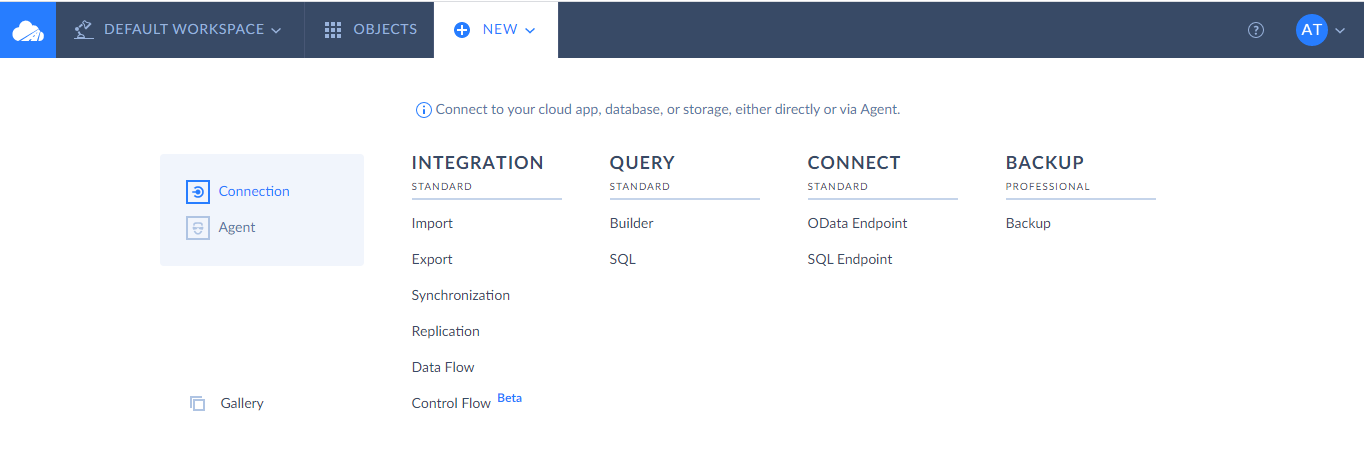The height and width of the screenshot is (463, 1364).
Task: Click the workspace icon beside Default Workspace
Action: click(x=84, y=30)
